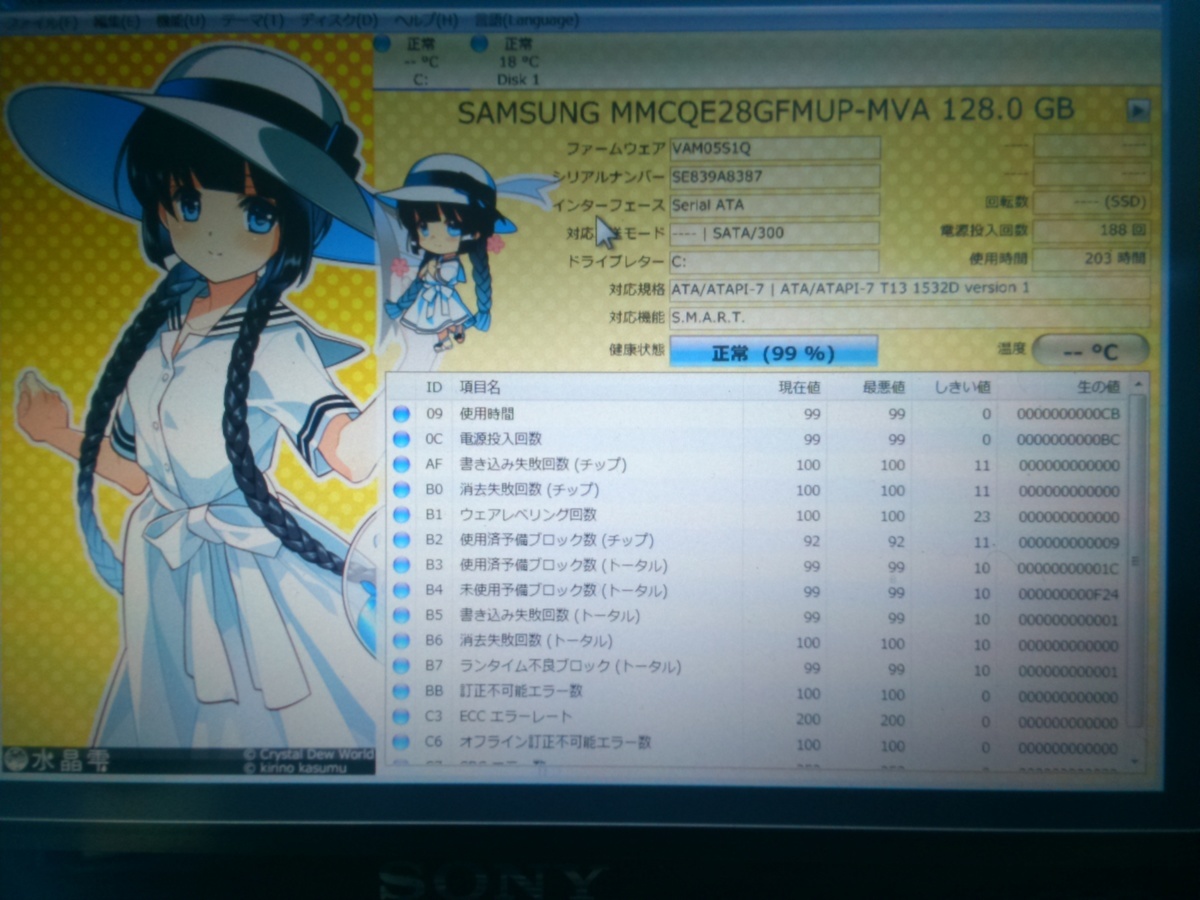
Task: Click the serial number field SE839A8387
Action: [774, 176]
